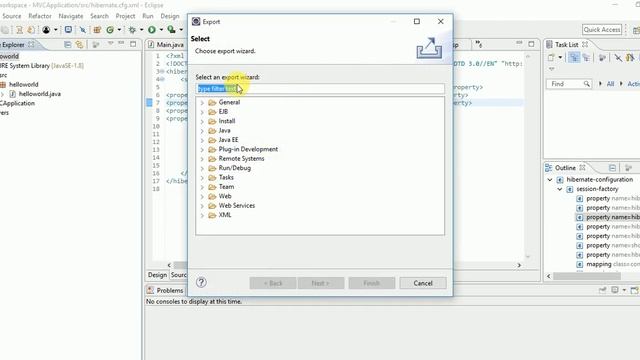640x360 pixels.
Task: Expand the EJB export category
Action: (202, 112)
